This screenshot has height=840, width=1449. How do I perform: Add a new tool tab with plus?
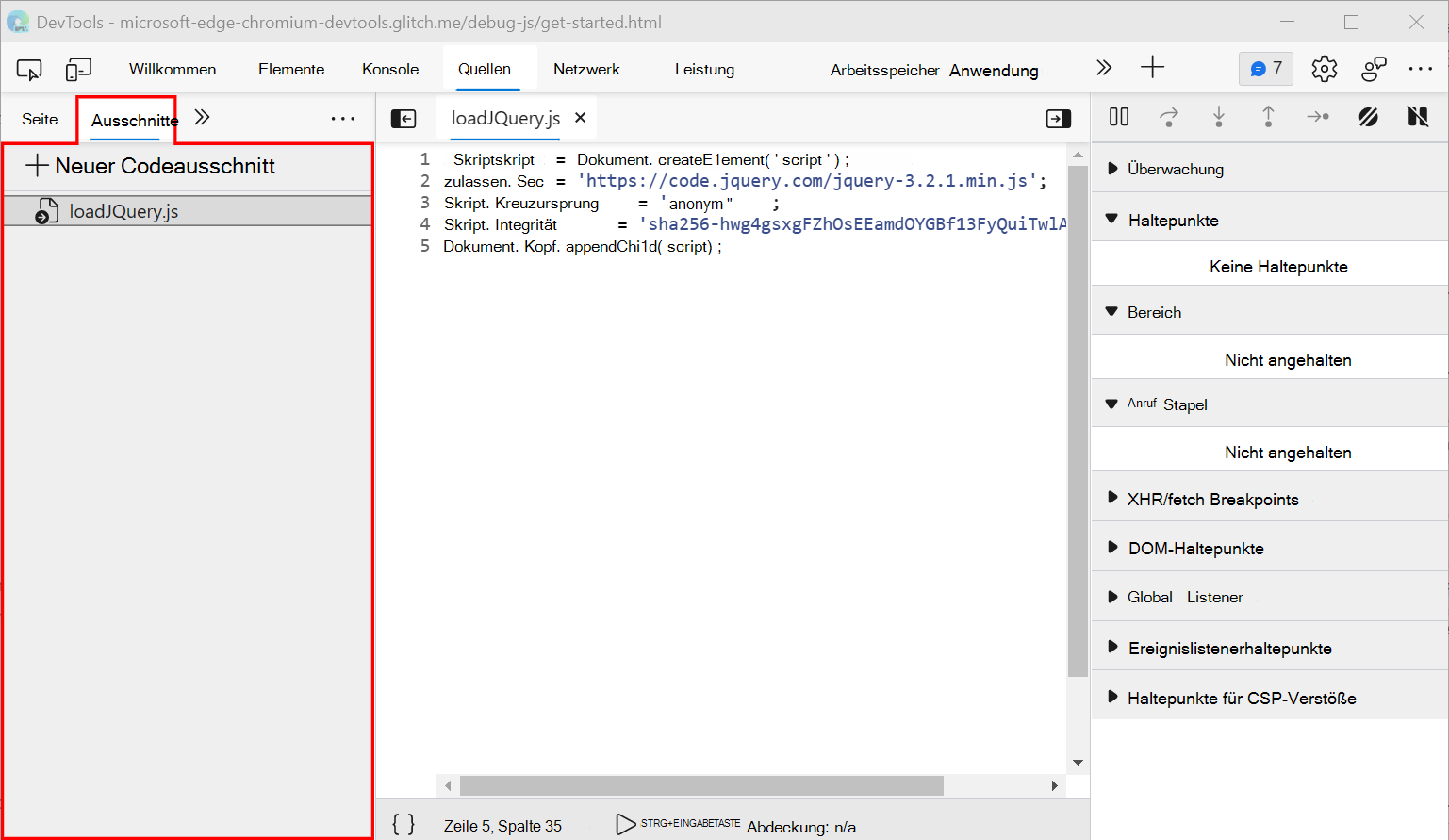click(1152, 68)
